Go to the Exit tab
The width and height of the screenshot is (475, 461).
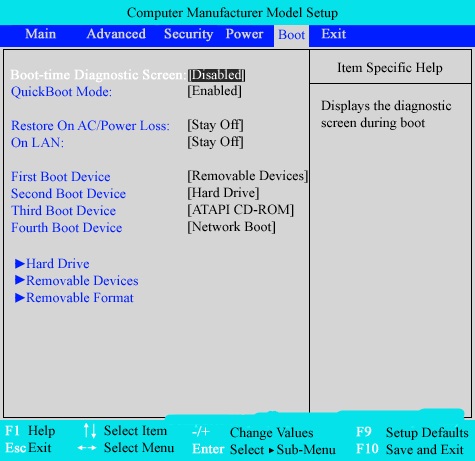coord(334,34)
